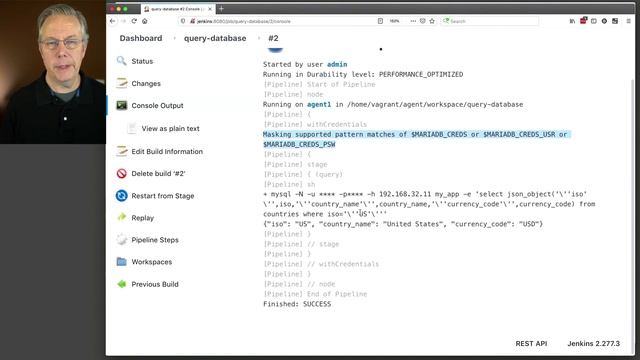The width and height of the screenshot is (640, 360).
Task: Open the Pipeline Steps icon
Action: [x=122, y=240]
